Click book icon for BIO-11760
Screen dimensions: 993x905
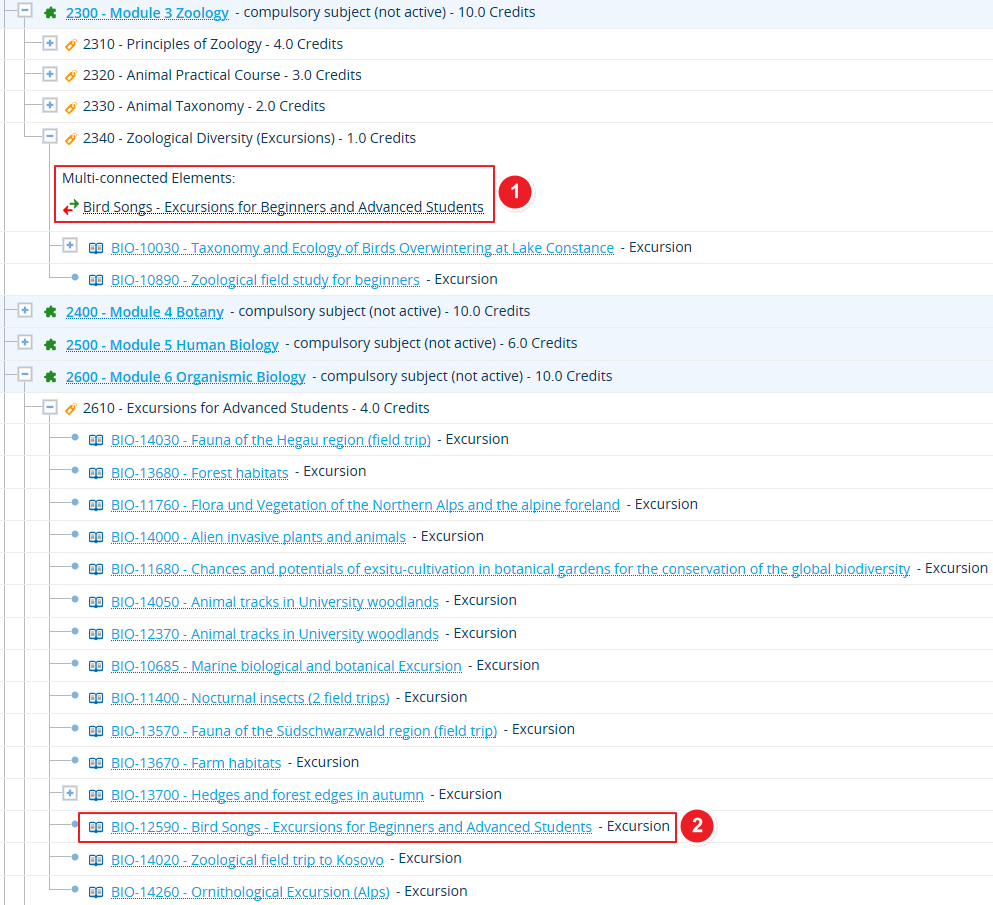click(x=96, y=505)
